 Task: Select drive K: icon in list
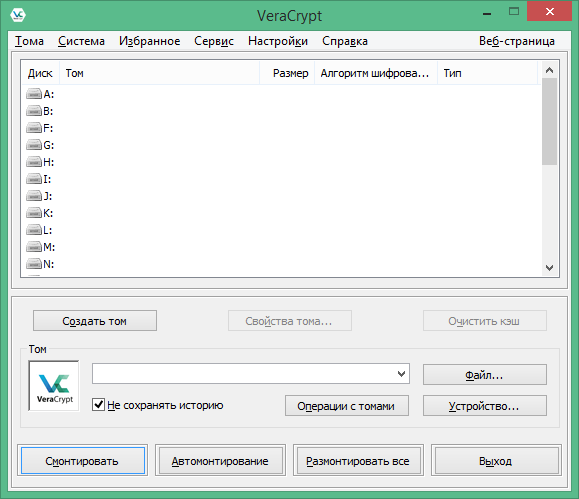click(34, 213)
